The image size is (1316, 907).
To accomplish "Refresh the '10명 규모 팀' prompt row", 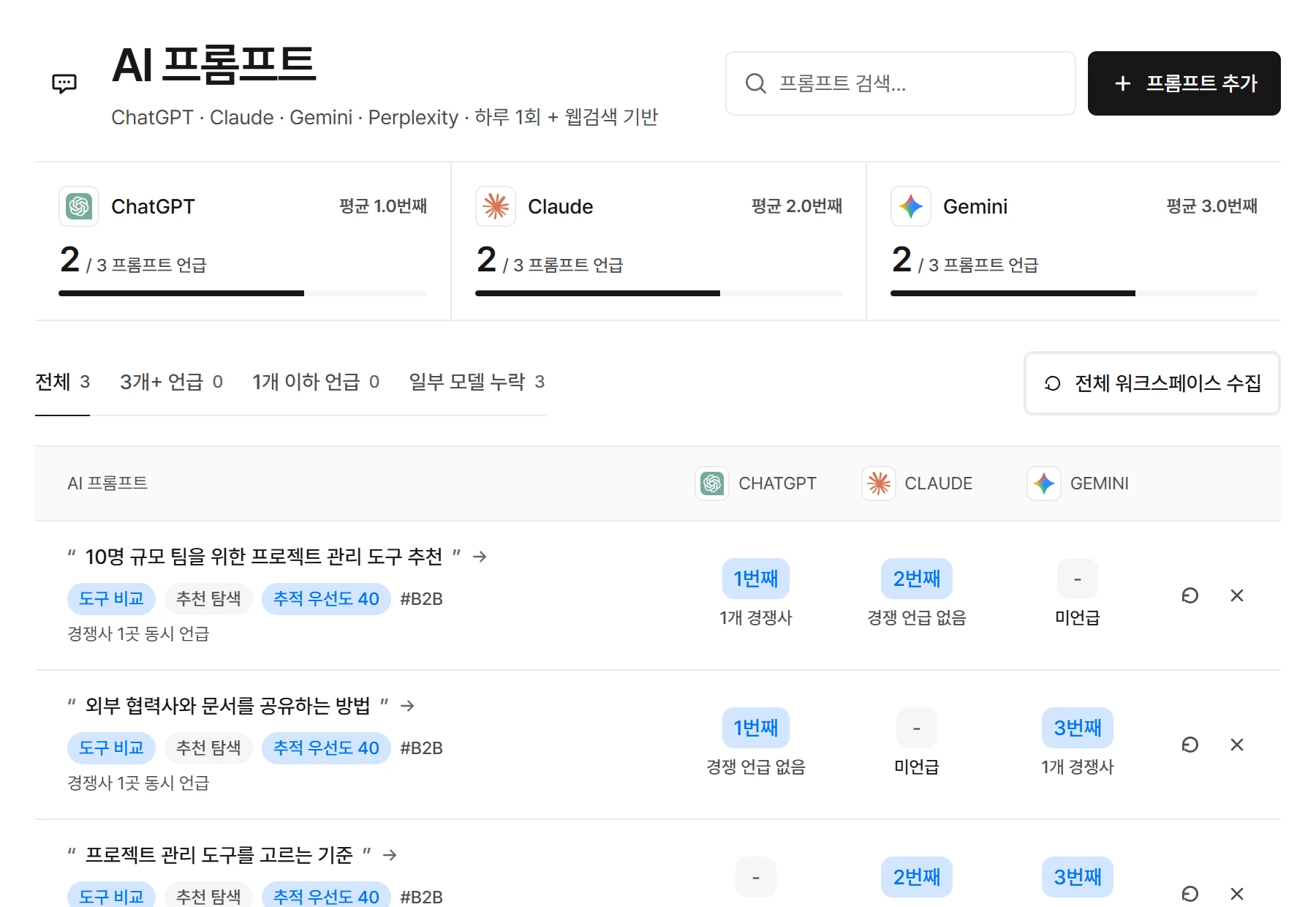I will click(x=1190, y=595).
